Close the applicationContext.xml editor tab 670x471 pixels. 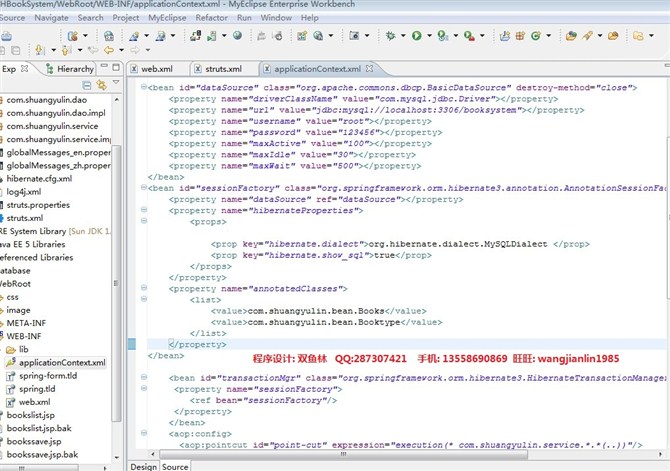coord(370,68)
